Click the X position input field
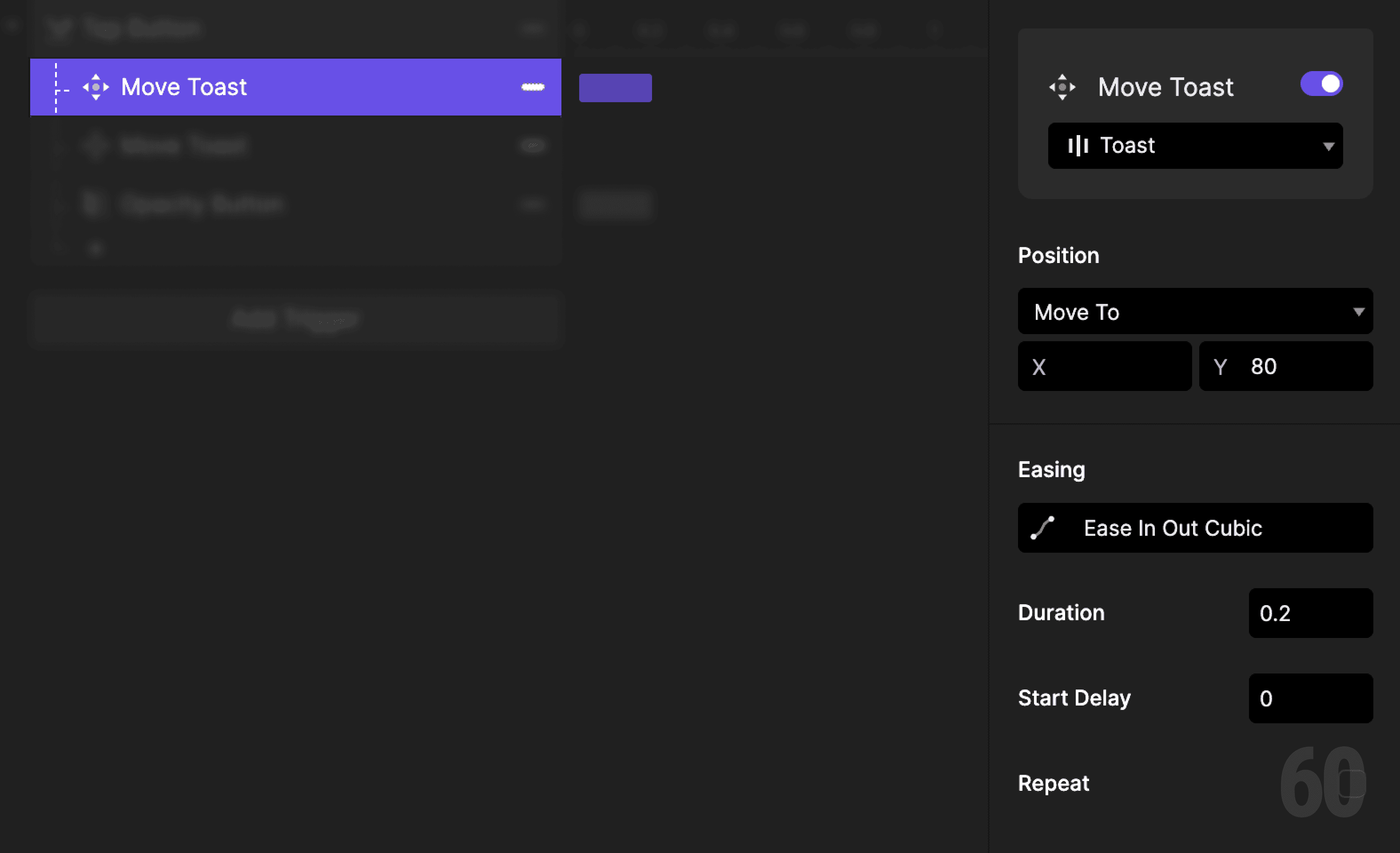 (1114, 367)
